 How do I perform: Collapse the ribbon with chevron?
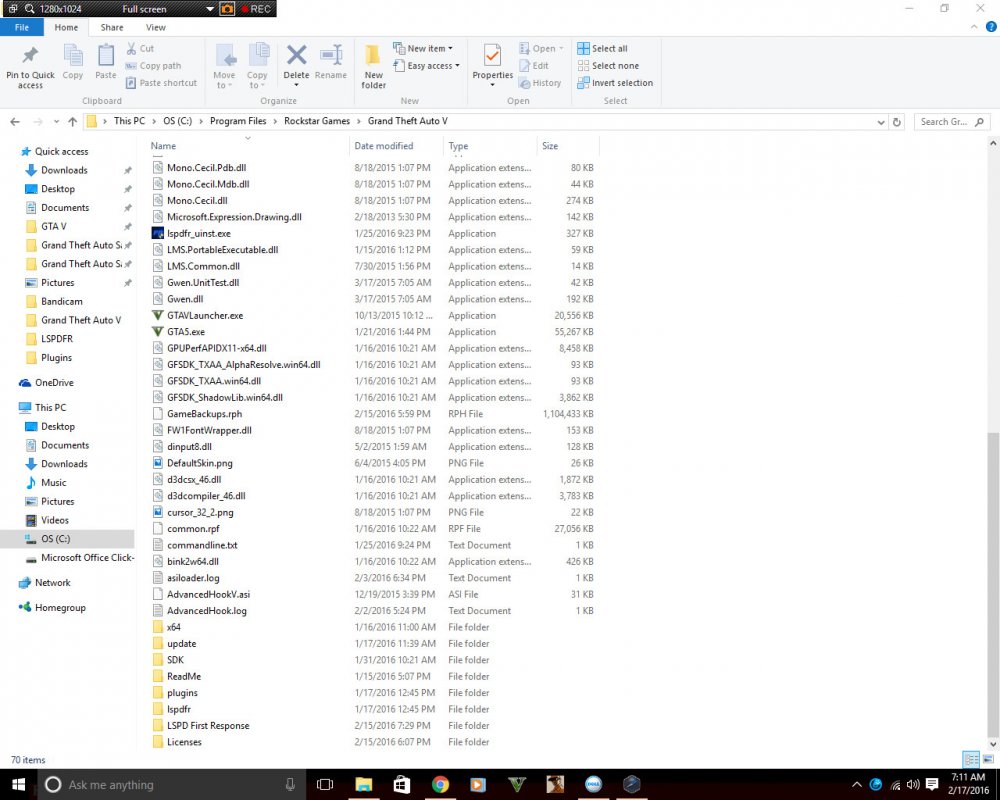click(x=974, y=27)
